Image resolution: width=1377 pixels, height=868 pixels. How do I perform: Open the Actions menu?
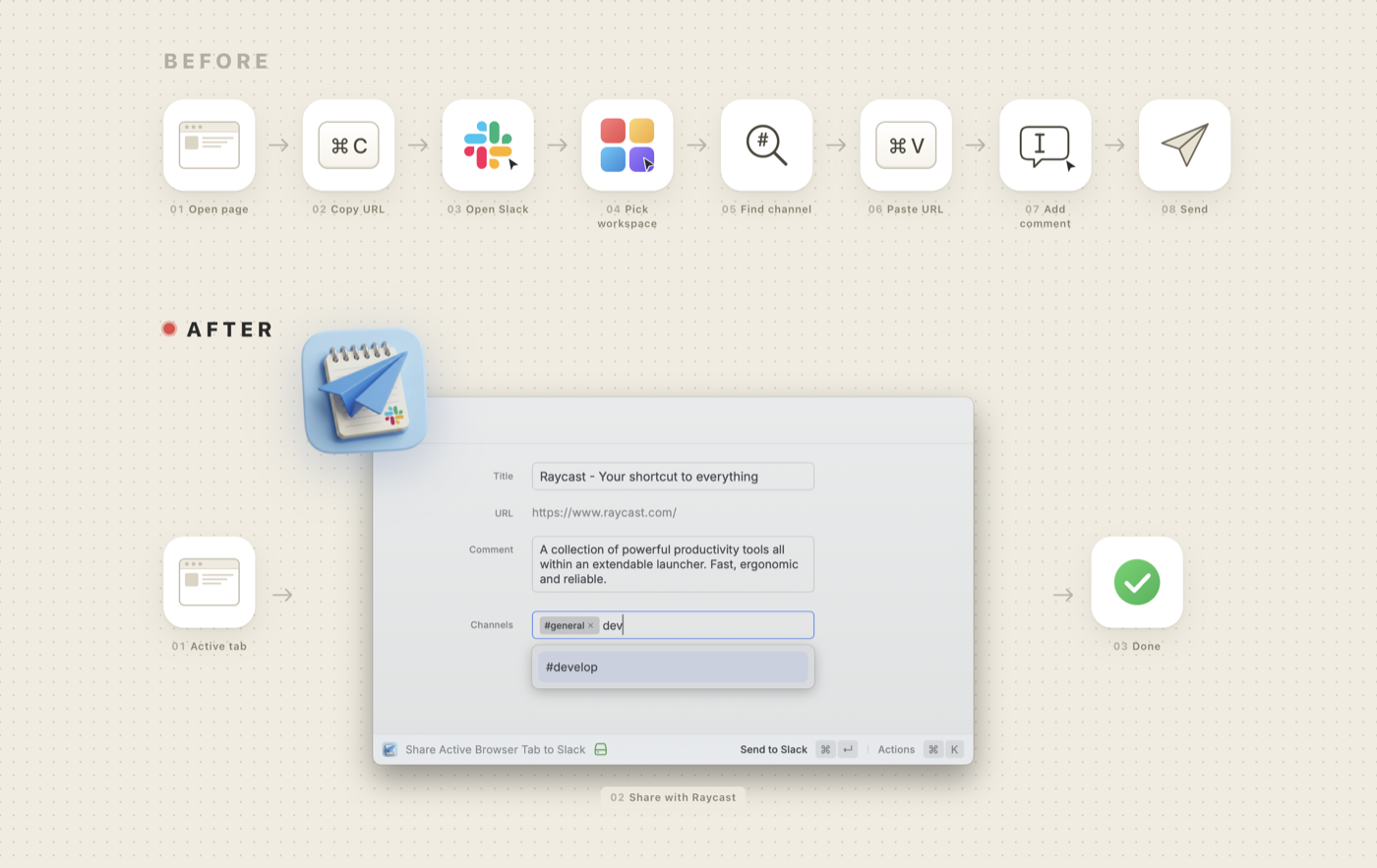(896, 749)
